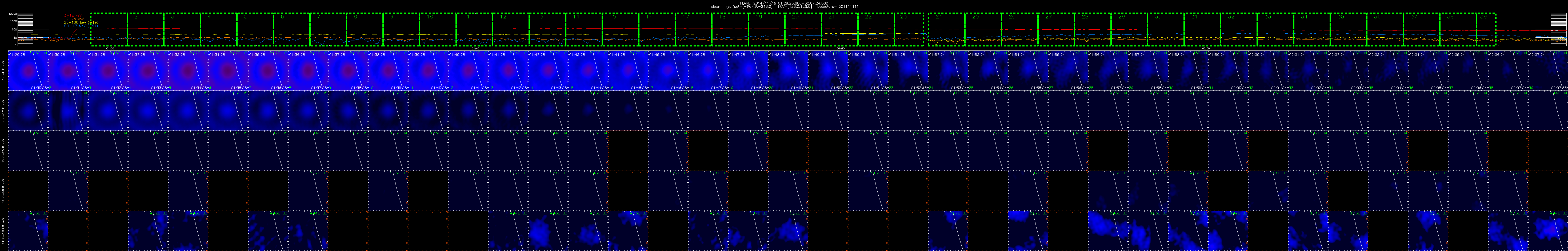Select time interval 28 in the light curve
Image resolution: width=1568 pixels, height=251 pixels.
1093,29
